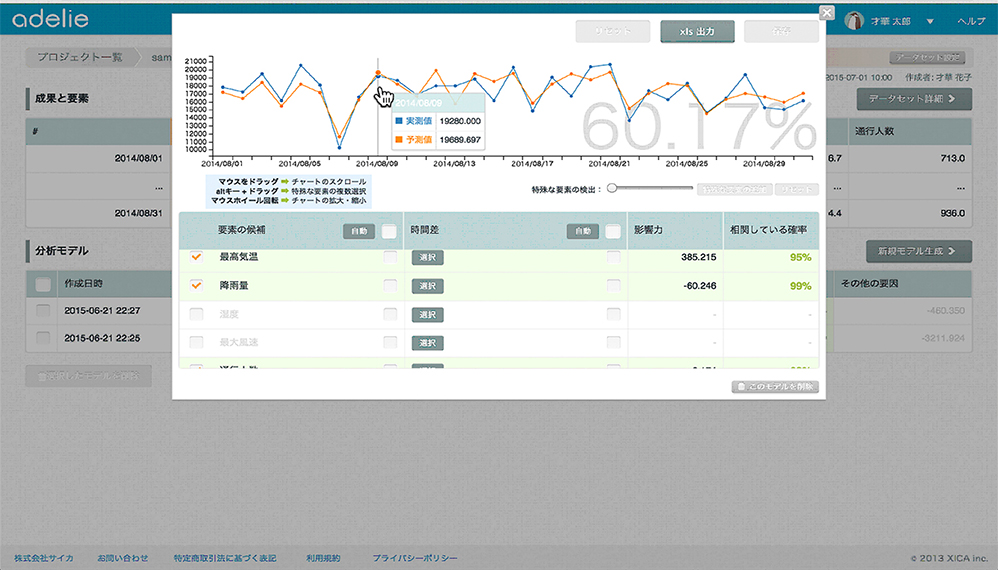The height and width of the screenshot is (570, 998).
Task: Open the 特定商取引法に基づく表記 footer link
Action: (x=225, y=558)
